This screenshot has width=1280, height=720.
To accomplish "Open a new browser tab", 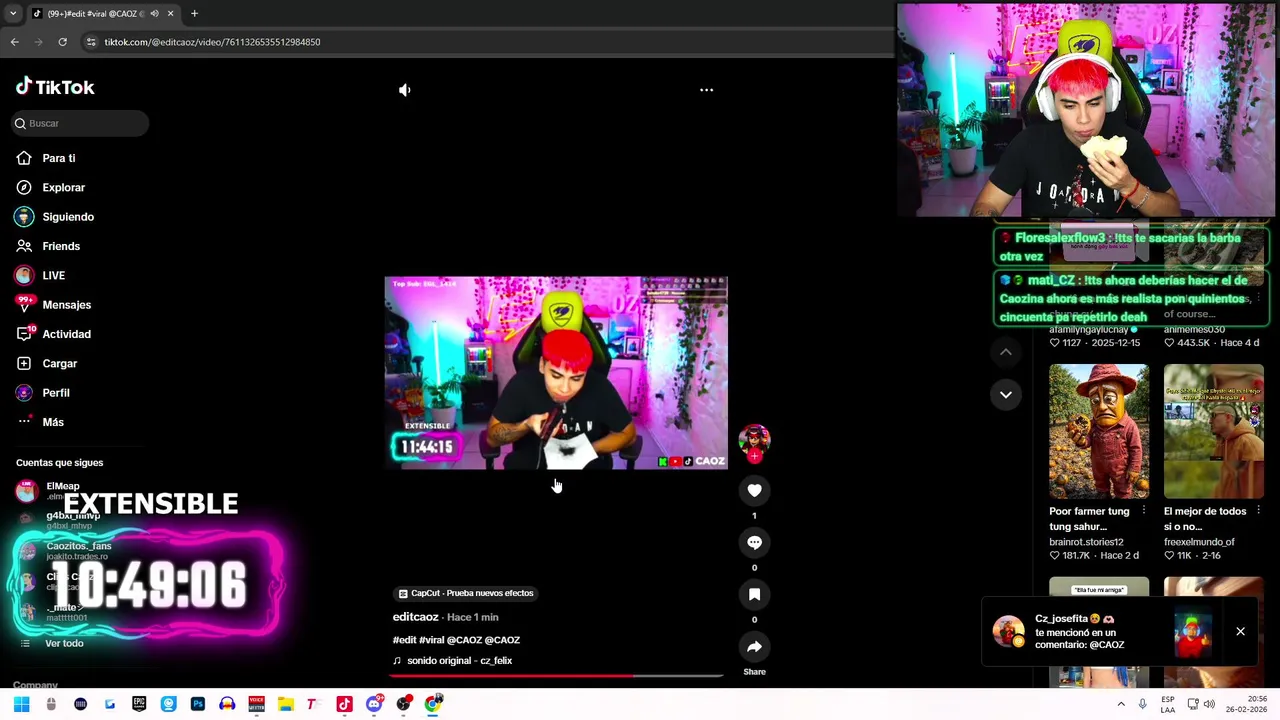I will click(x=194, y=14).
